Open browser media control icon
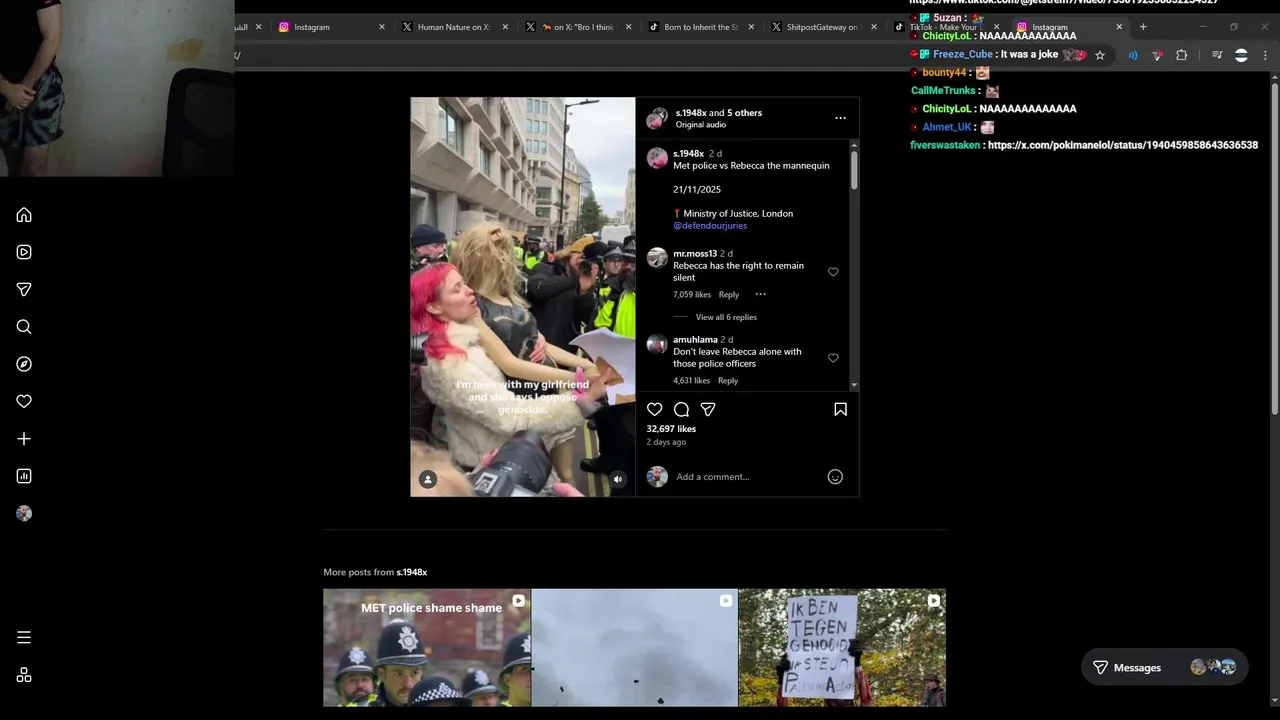The image size is (1280, 720). click(1217, 55)
